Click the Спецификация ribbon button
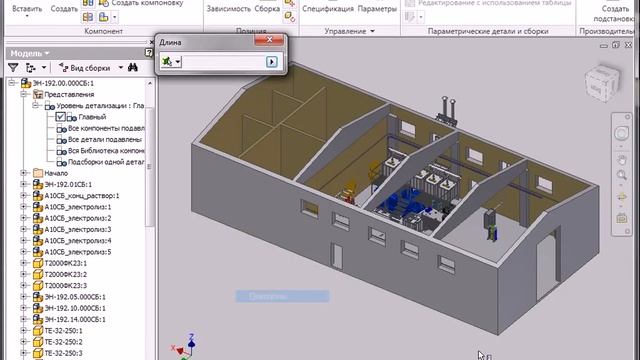640x360 pixels. [x=328, y=9]
